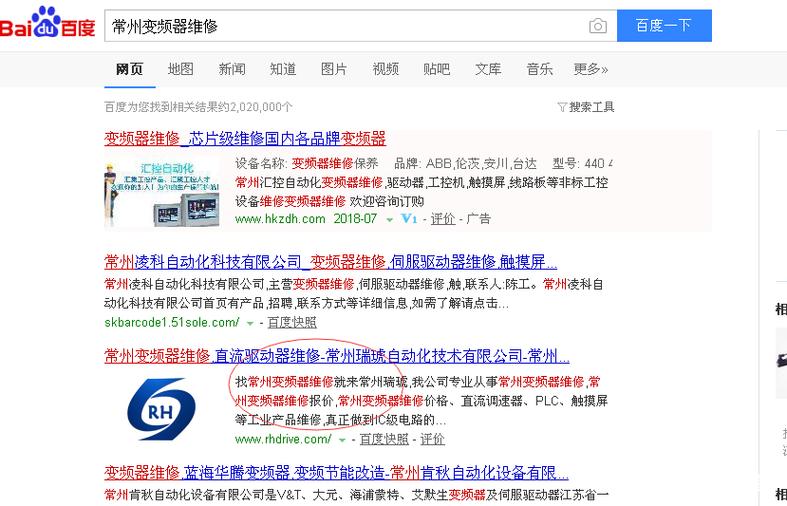This screenshot has width=787, height=506.
Task: Open the 知道 tab
Action: point(283,69)
